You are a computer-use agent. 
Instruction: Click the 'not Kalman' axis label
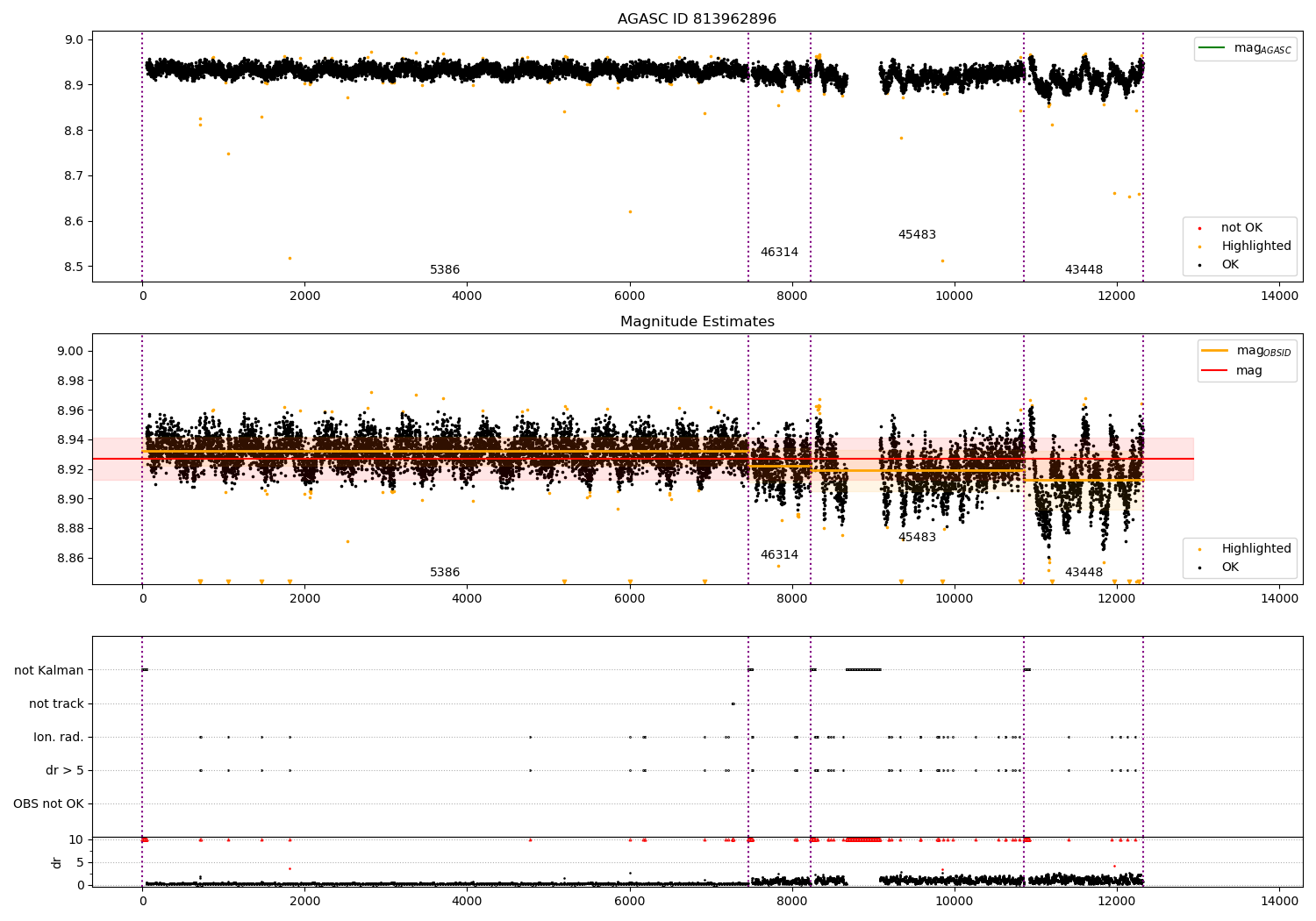[x=49, y=671]
